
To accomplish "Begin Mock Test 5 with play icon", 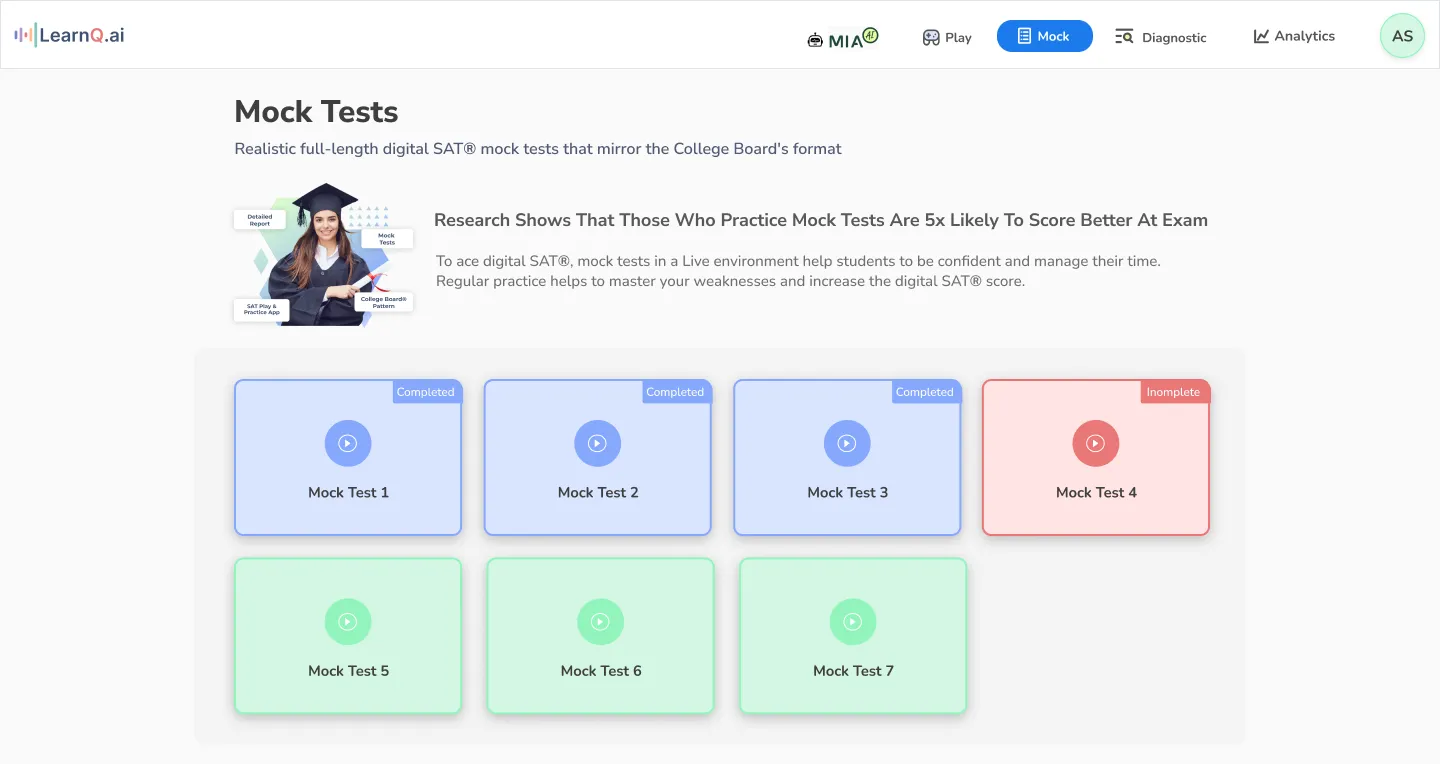I will [x=348, y=622].
